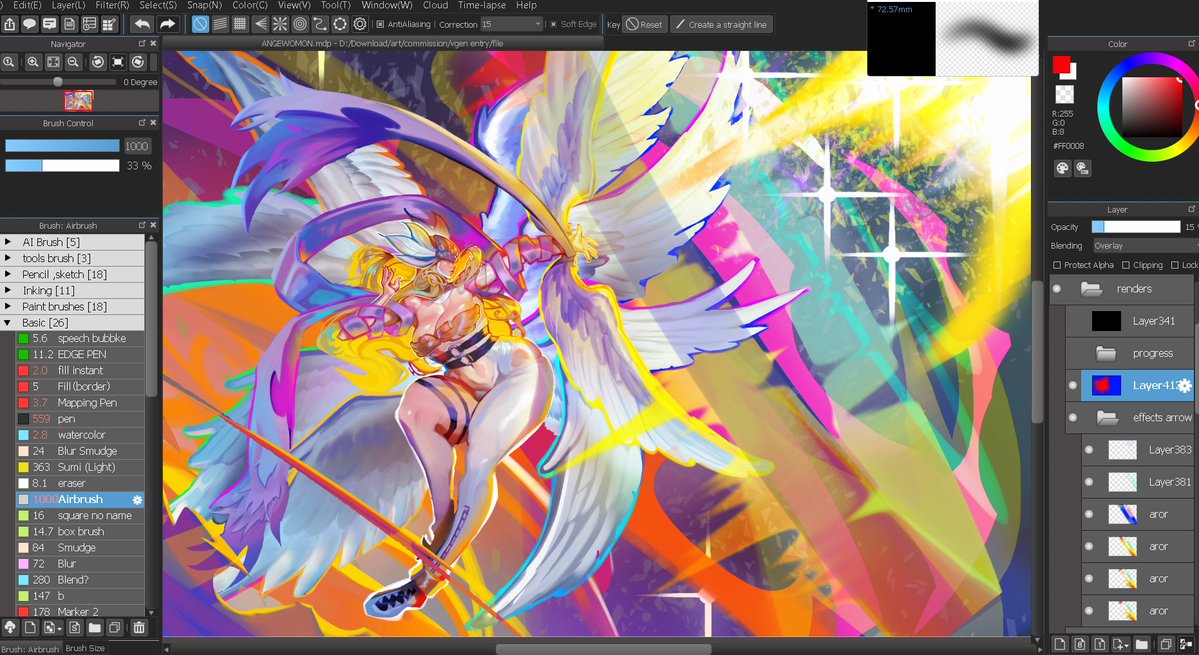Click the cloud download brush icon

coord(10,627)
